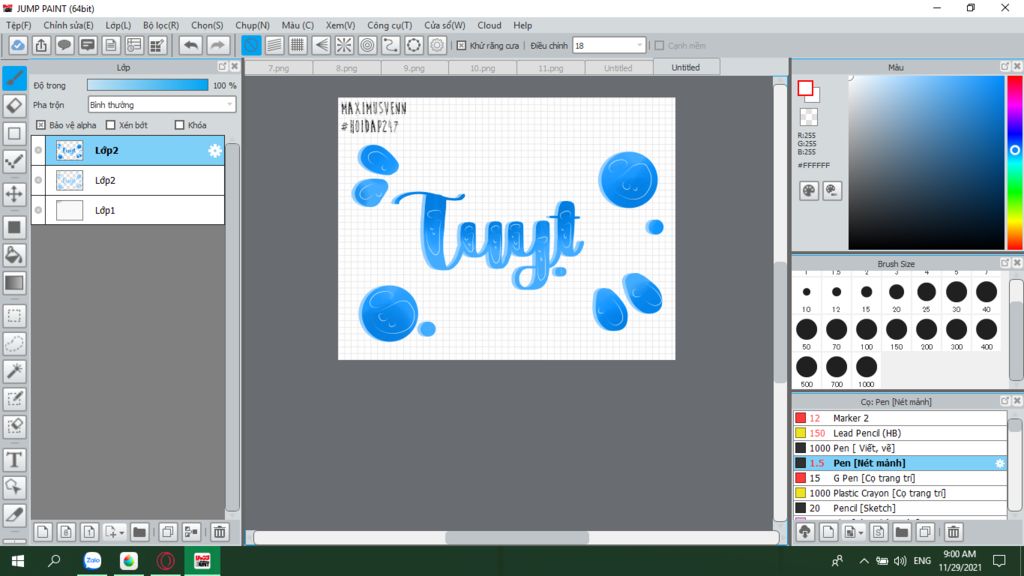Image resolution: width=1024 pixels, height=576 pixels.
Task: Click the cloud sync toolbar icon
Action: point(18,45)
